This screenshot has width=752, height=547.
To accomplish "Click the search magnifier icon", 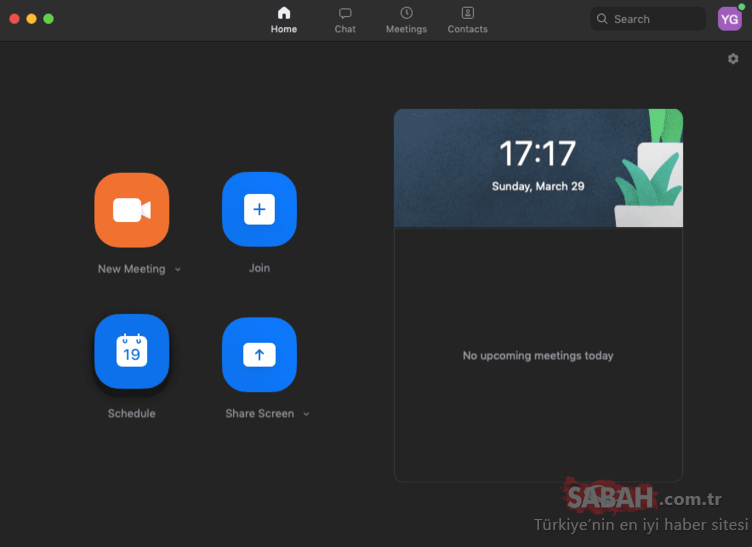I will point(602,19).
